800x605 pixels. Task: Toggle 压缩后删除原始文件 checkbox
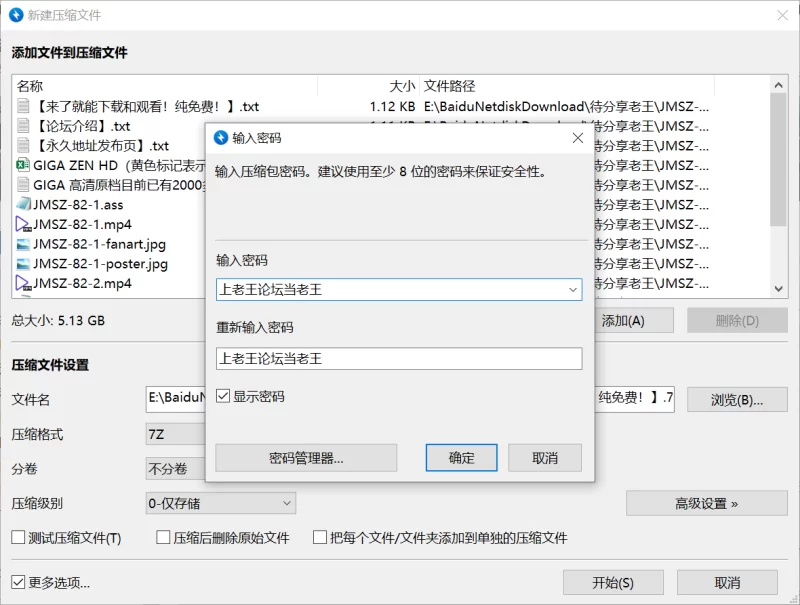tap(163, 537)
